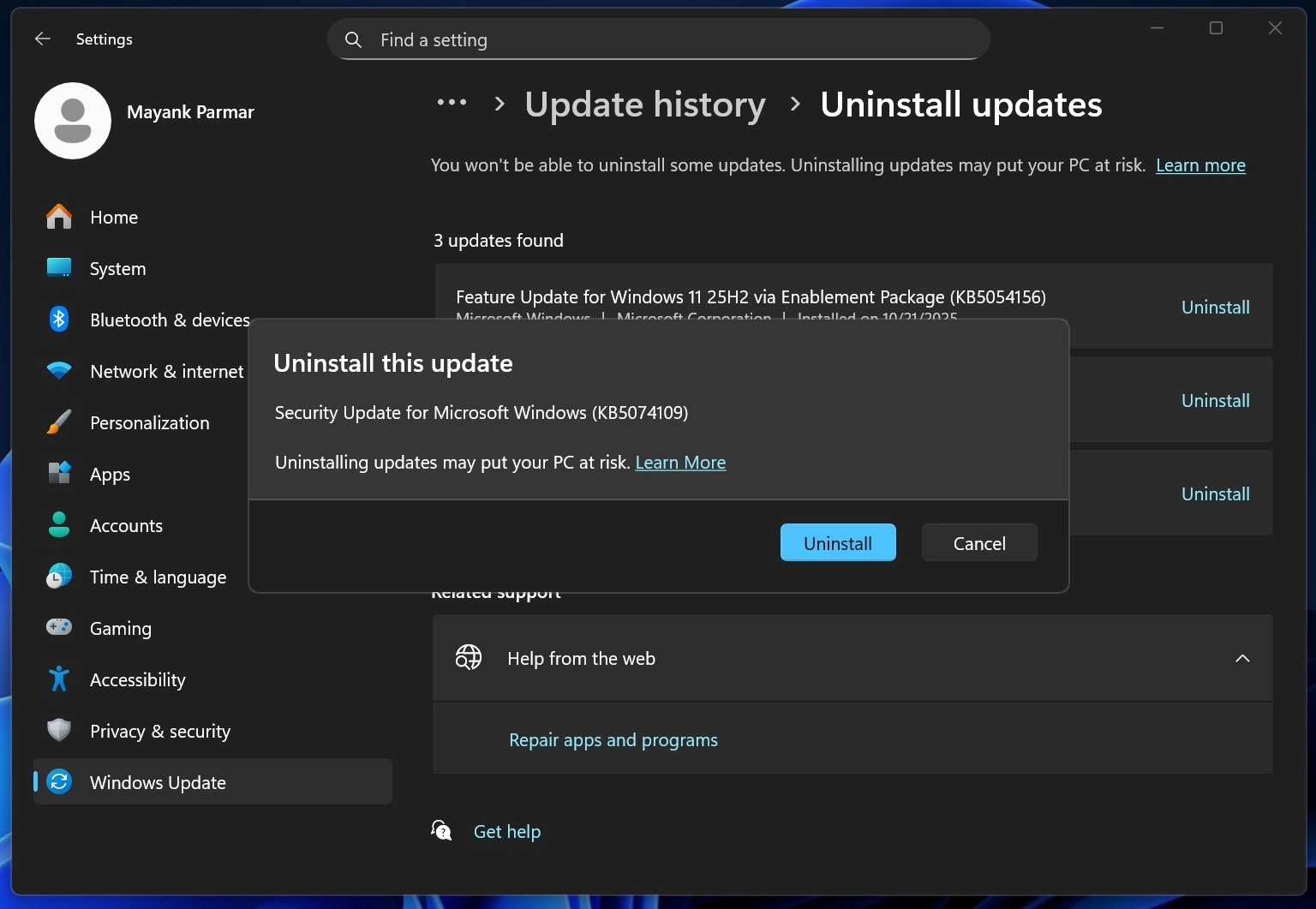Open Repair apps and programs

point(613,739)
